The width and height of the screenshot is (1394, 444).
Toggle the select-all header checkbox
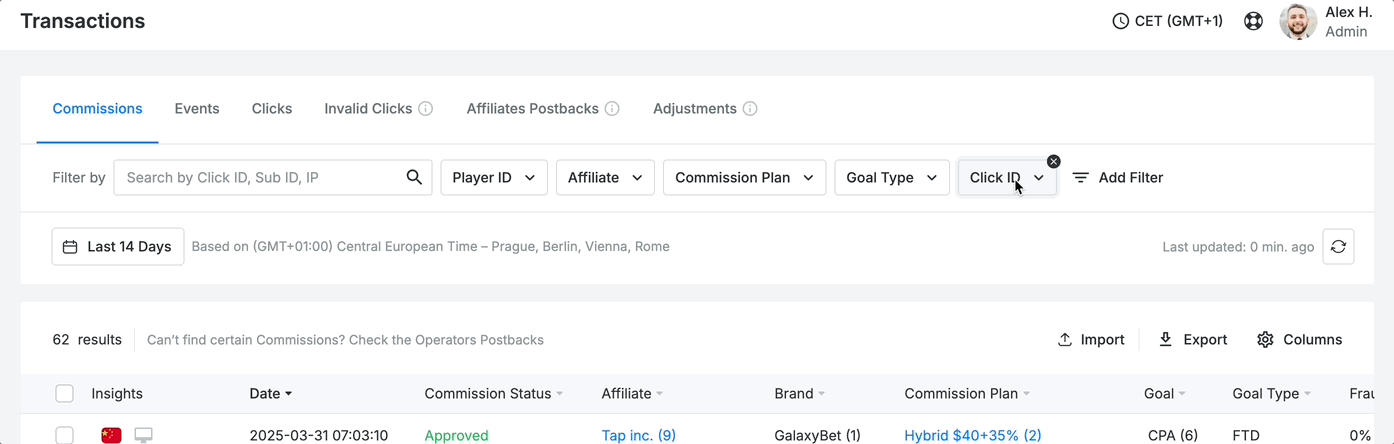(x=64, y=394)
